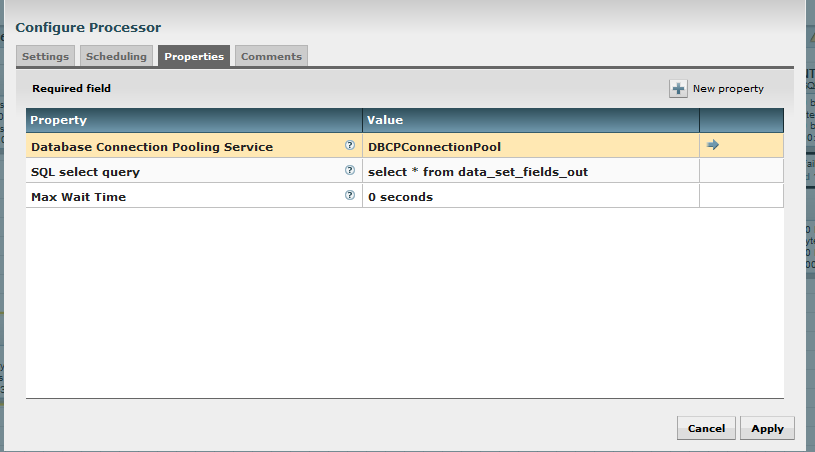Open the Scheduling tab
The height and width of the screenshot is (452, 815).
[116, 57]
